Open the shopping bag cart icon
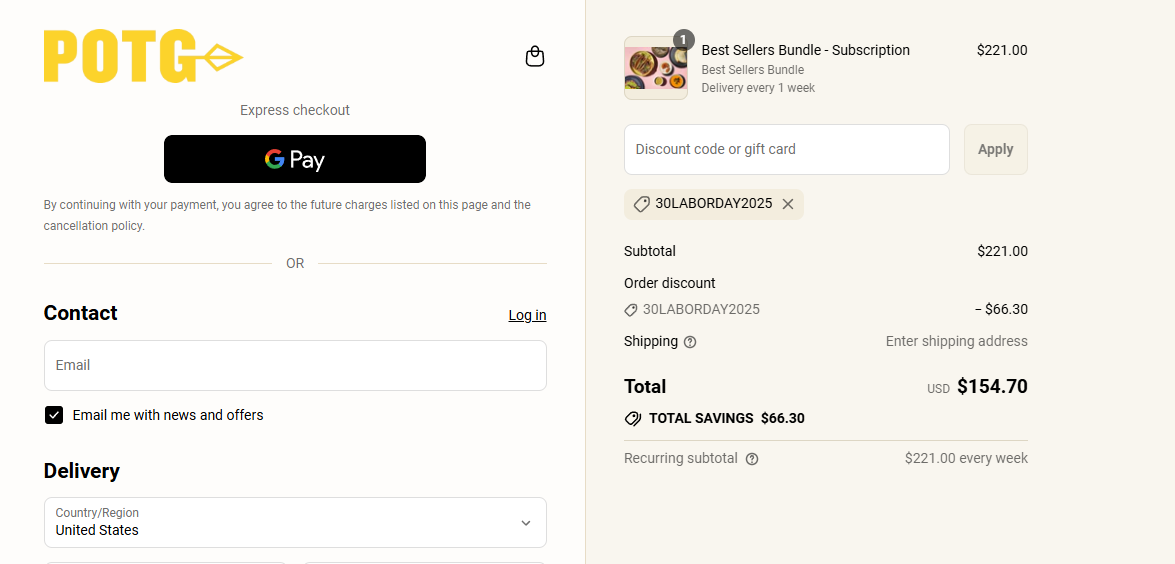Screen dimensions: 1175x564 tap(535, 56)
